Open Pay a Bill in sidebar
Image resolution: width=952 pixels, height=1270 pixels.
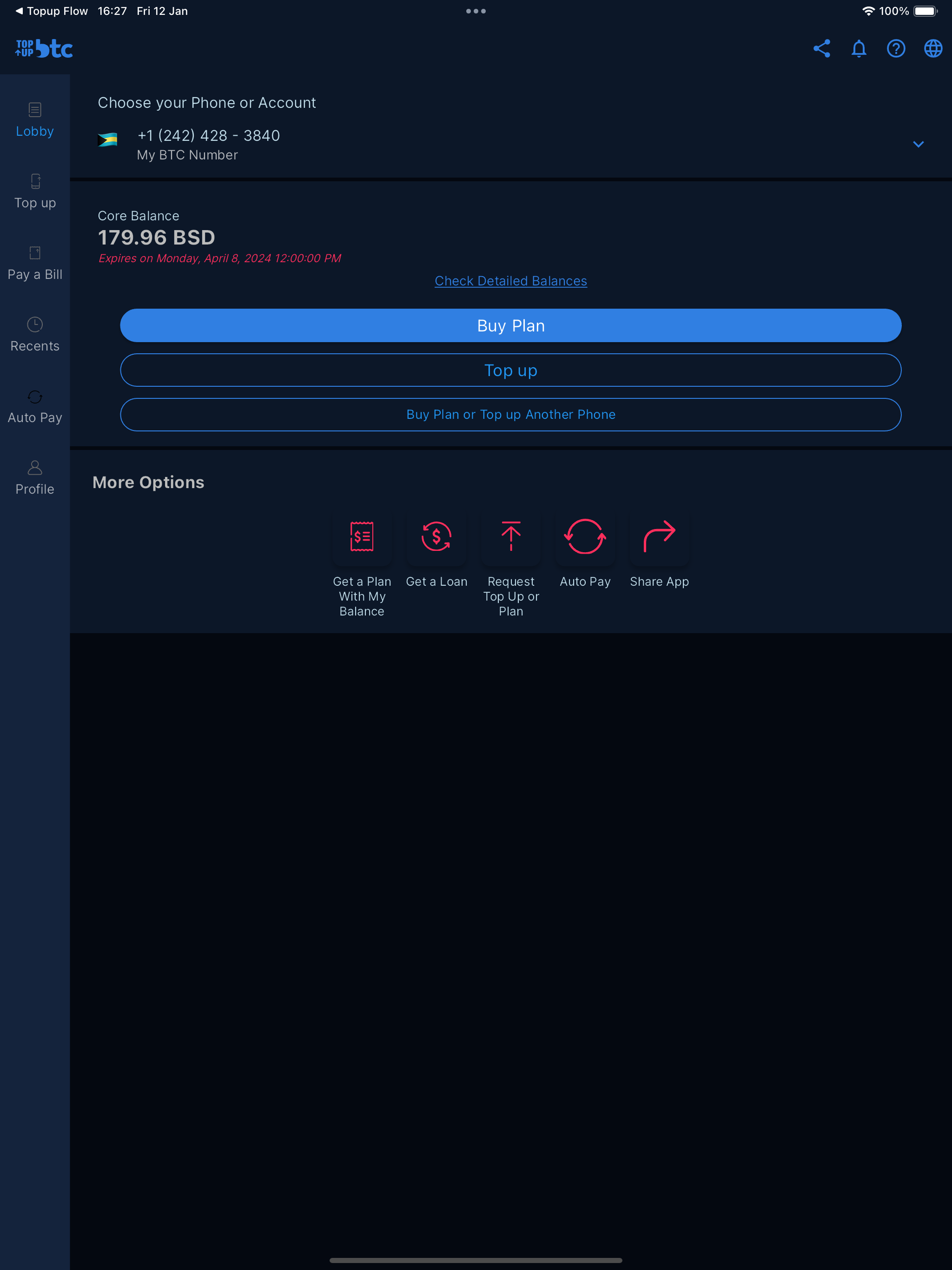click(x=35, y=264)
